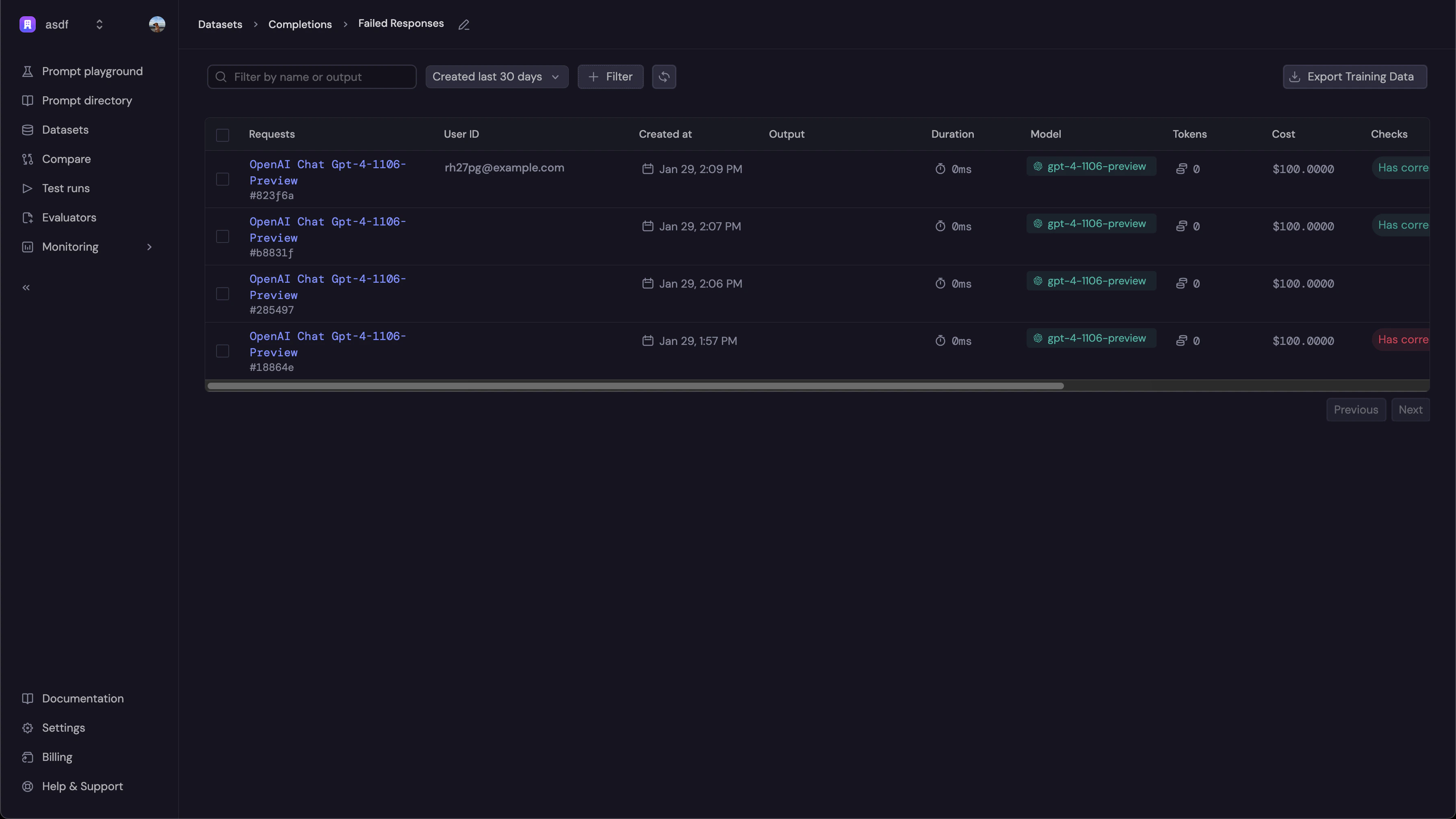This screenshot has width=1456, height=819.
Task: Click the purple asdf workspace logo icon
Action: (27, 24)
